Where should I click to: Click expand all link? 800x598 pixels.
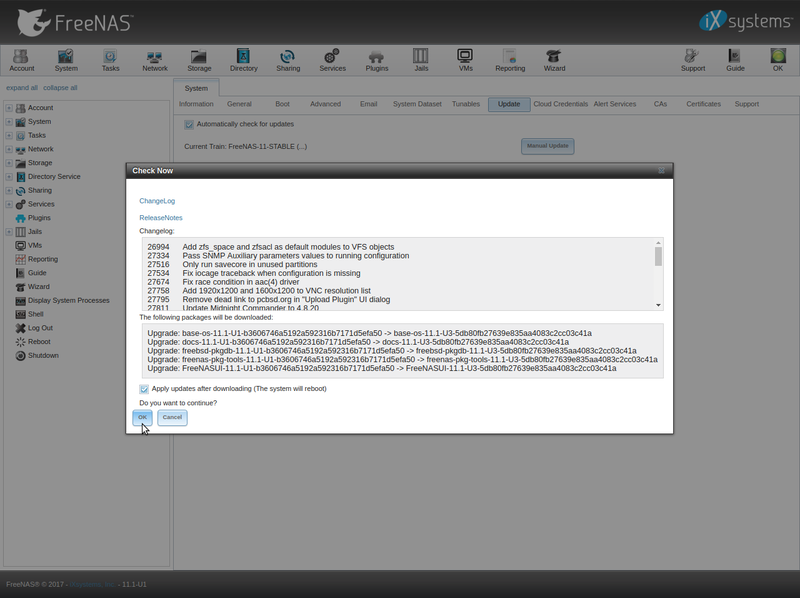click(x=22, y=88)
